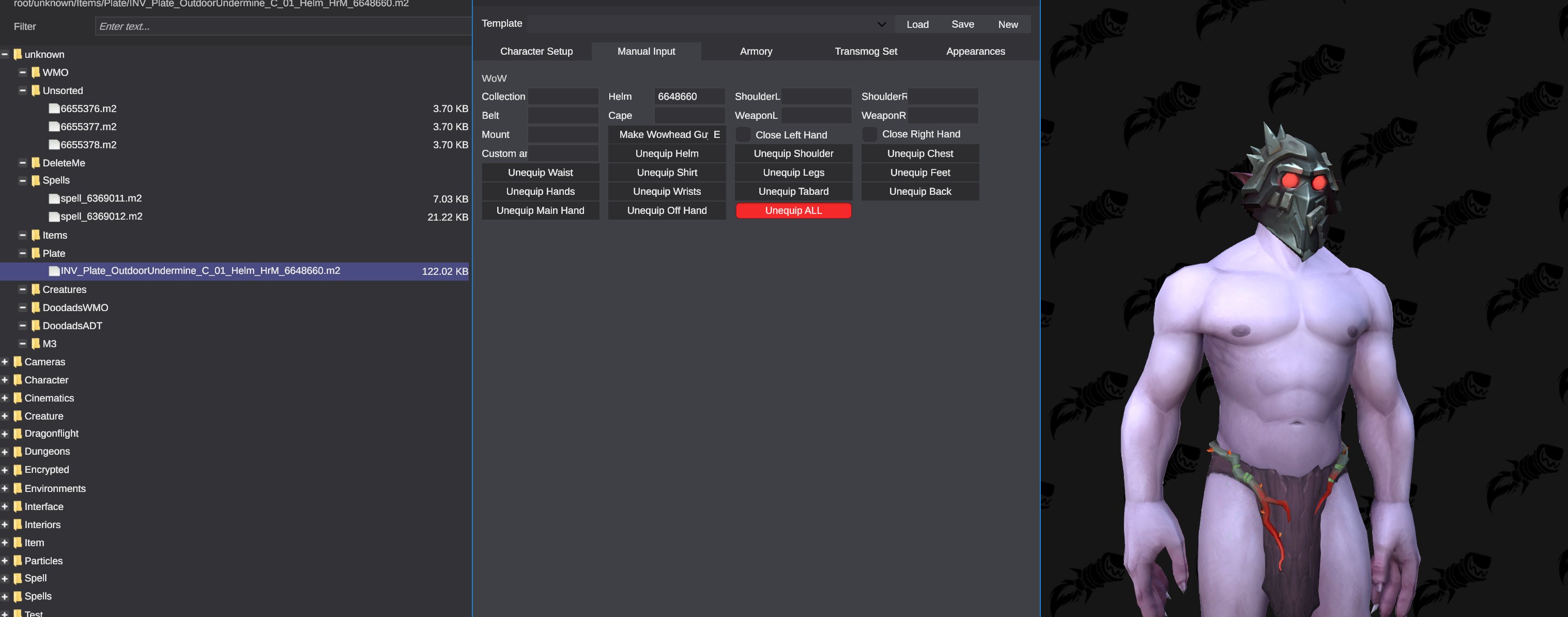Click the unknown folder icon
Image resolution: width=1568 pixels, height=617 pixels.
point(18,55)
